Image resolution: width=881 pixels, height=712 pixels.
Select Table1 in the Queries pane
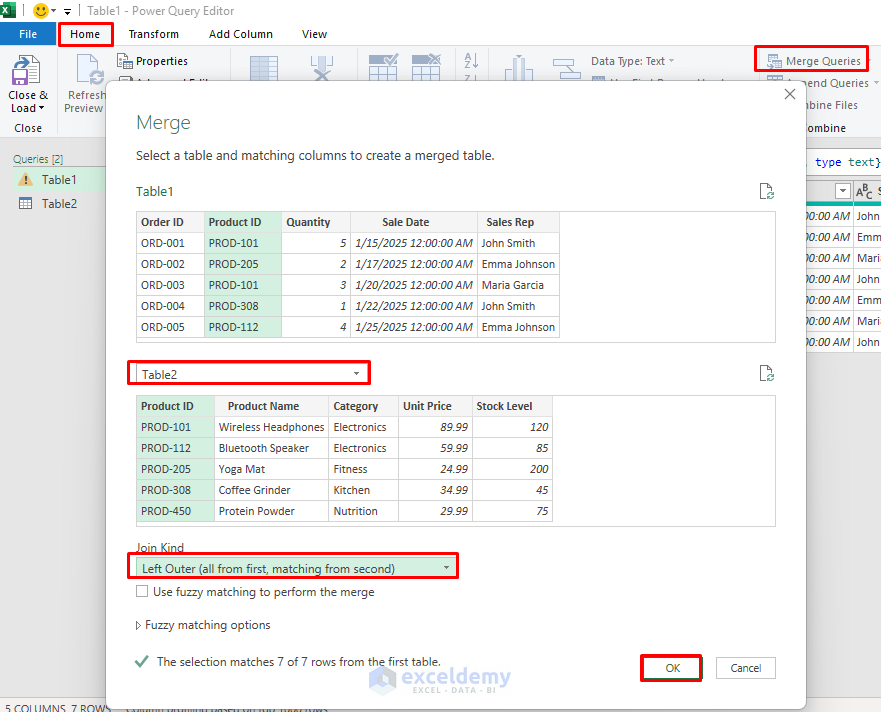[x=59, y=180]
